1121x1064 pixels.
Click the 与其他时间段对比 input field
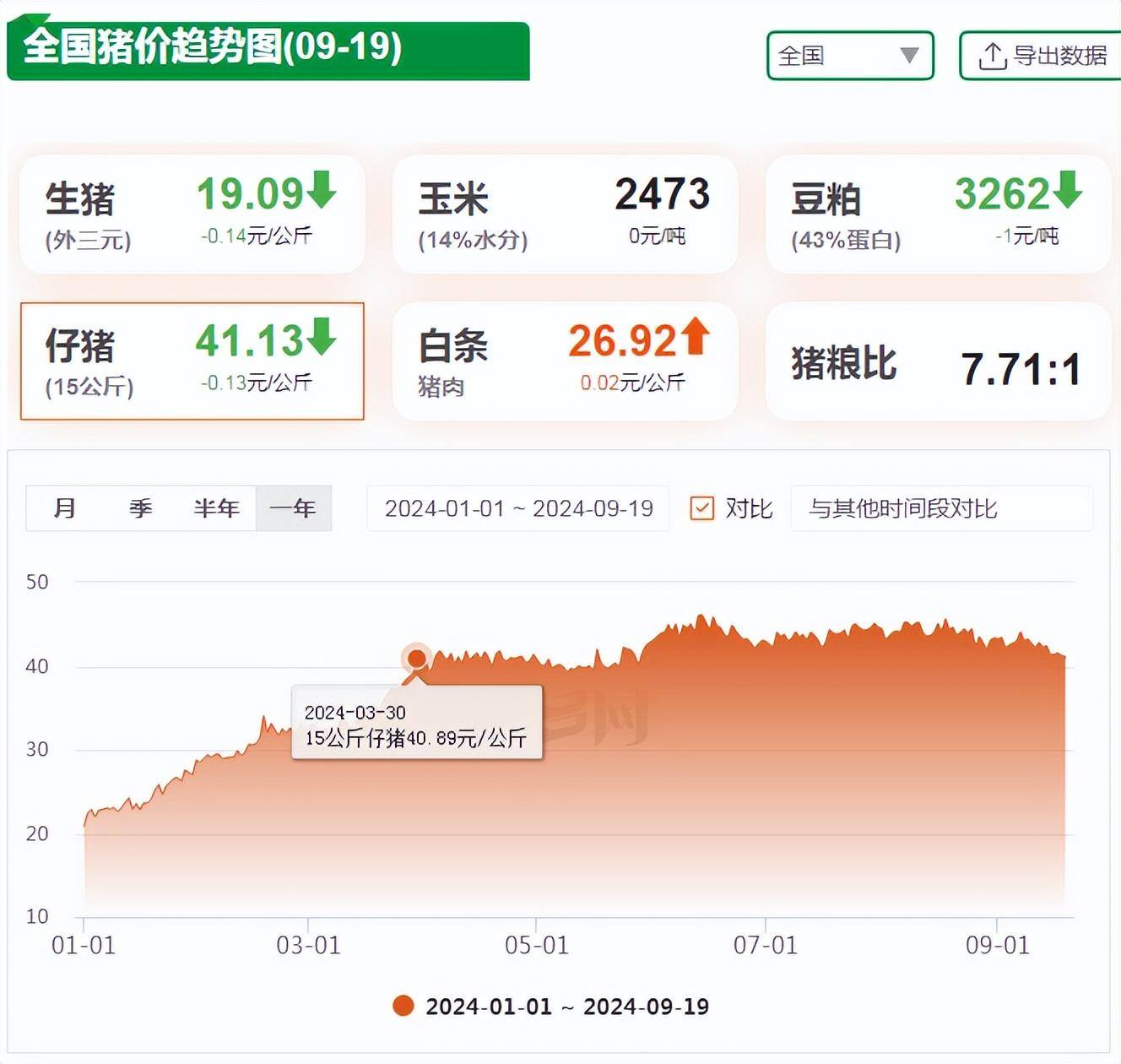pyautogui.click(x=941, y=508)
